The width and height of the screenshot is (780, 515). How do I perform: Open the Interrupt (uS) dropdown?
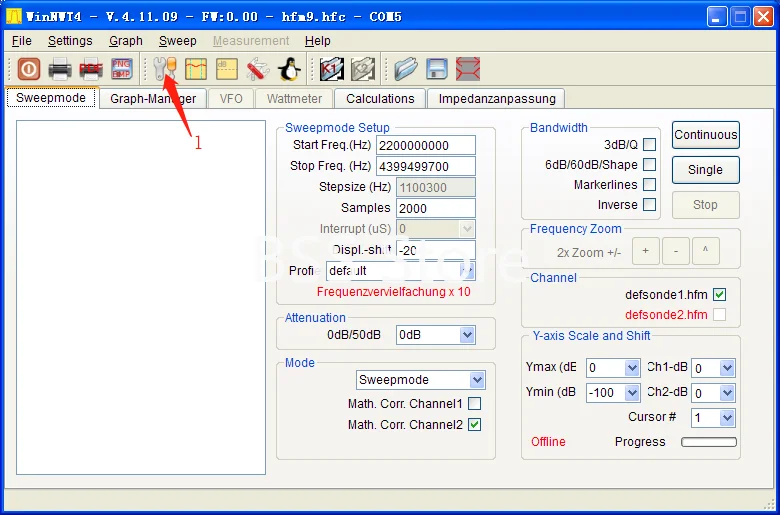[436, 229]
